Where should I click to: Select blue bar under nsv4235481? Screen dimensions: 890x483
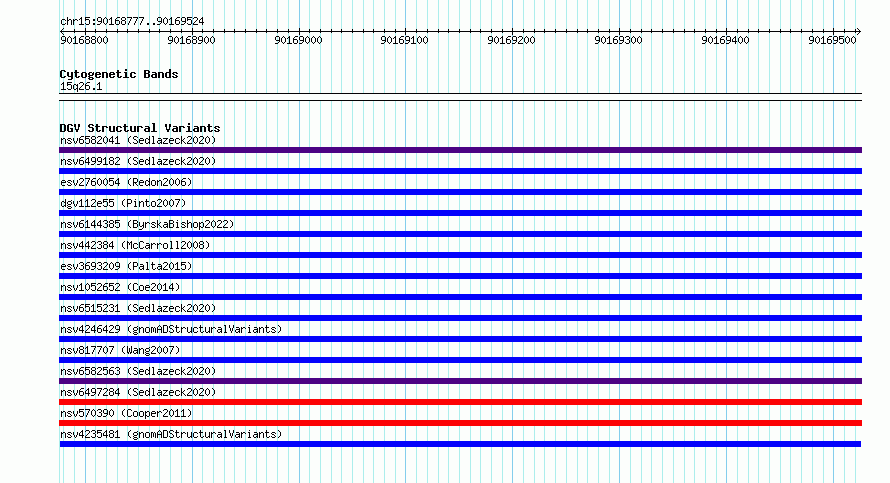pyautogui.click(x=460, y=444)
